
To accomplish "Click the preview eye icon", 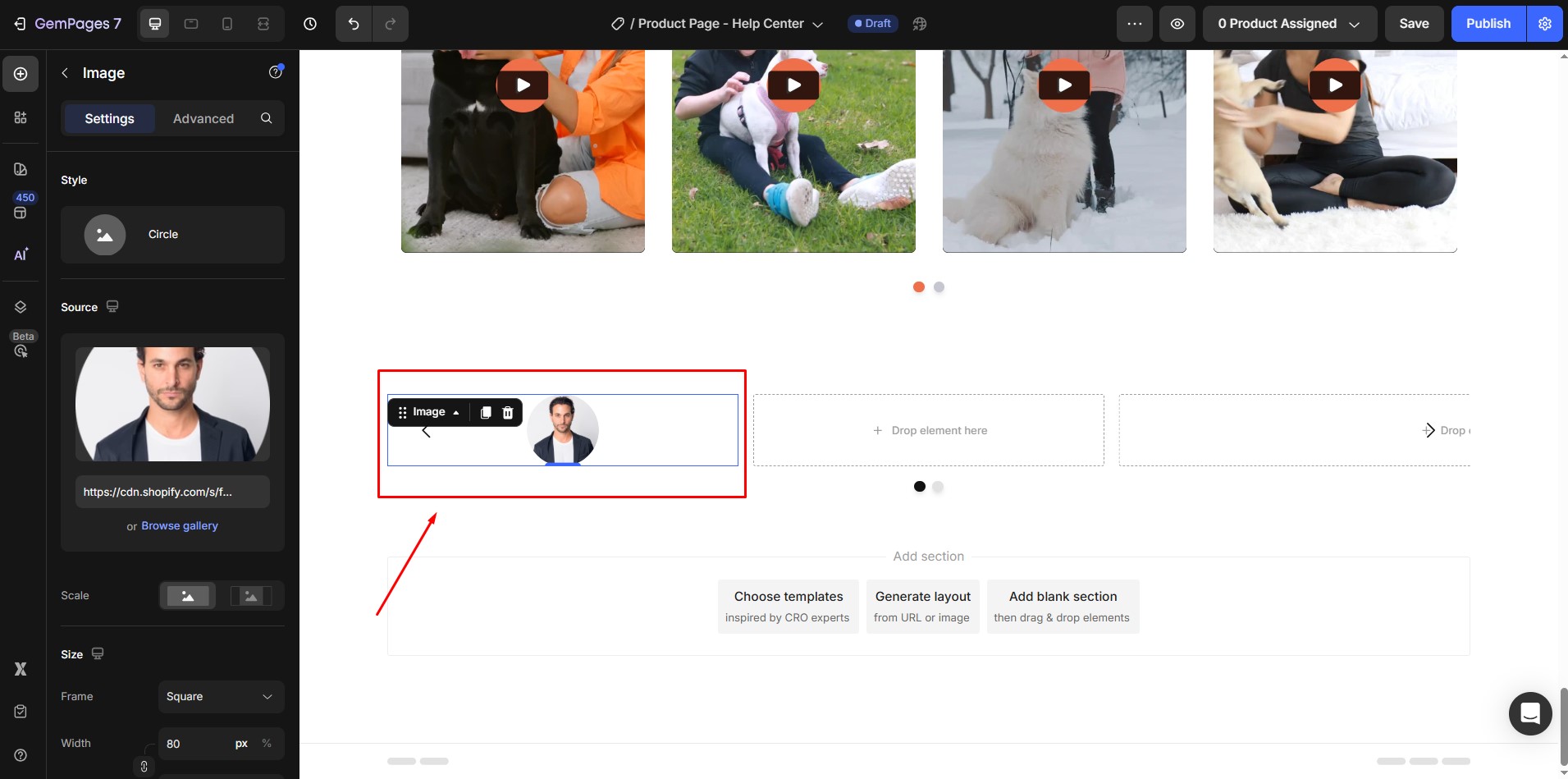I will 1177,24.
